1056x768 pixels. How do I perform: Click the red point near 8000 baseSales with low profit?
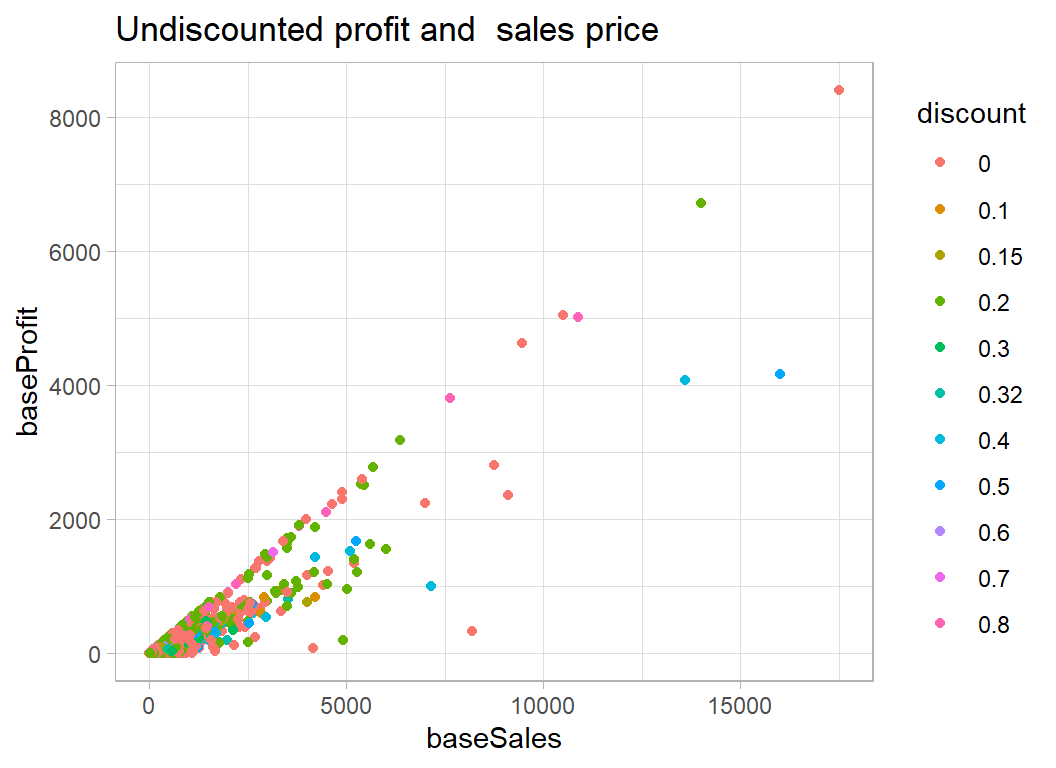pyautogui.click(x=472, y=631)
